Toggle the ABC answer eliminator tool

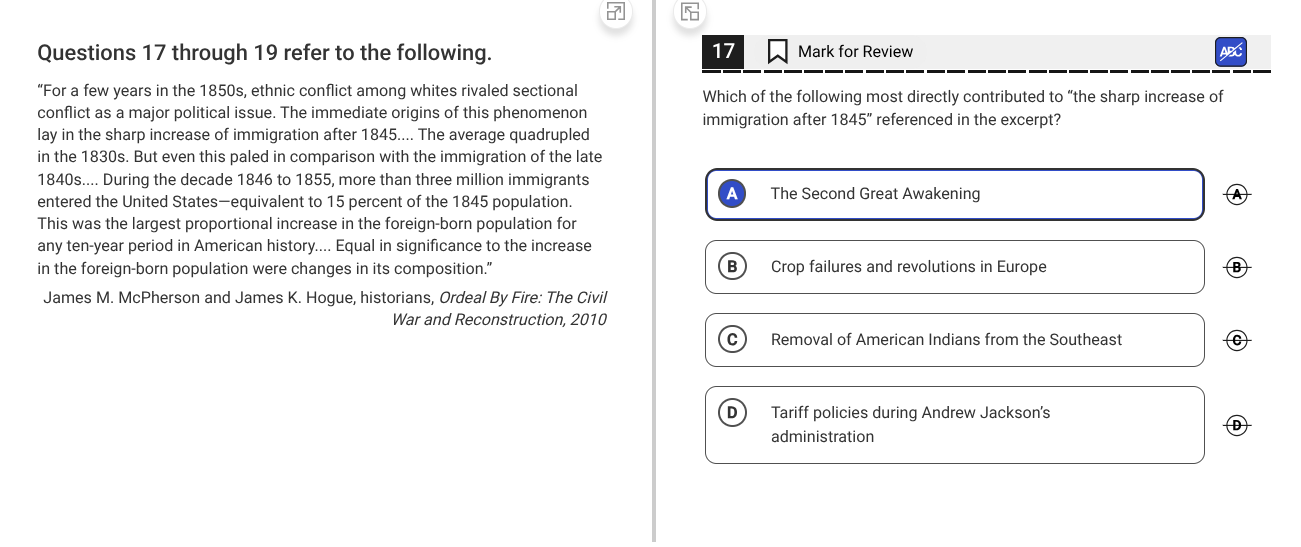1231,52
